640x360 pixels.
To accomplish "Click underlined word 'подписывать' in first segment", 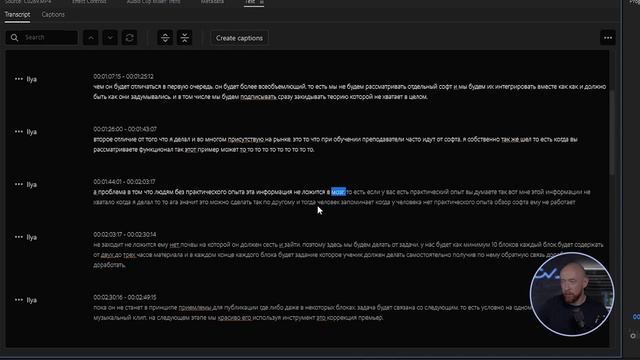I will coord(258,97).
